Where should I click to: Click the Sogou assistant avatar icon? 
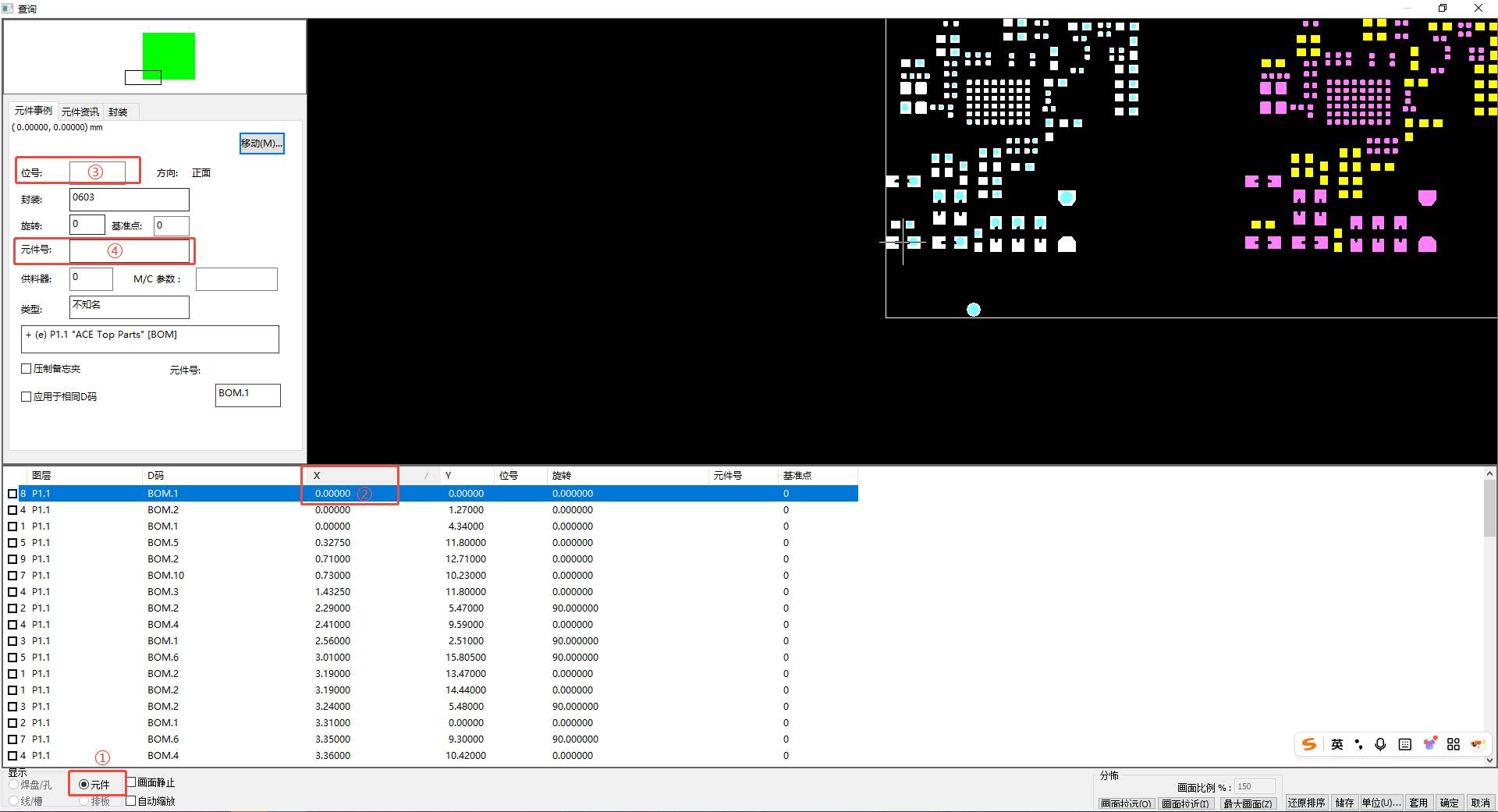[1477, 744]
